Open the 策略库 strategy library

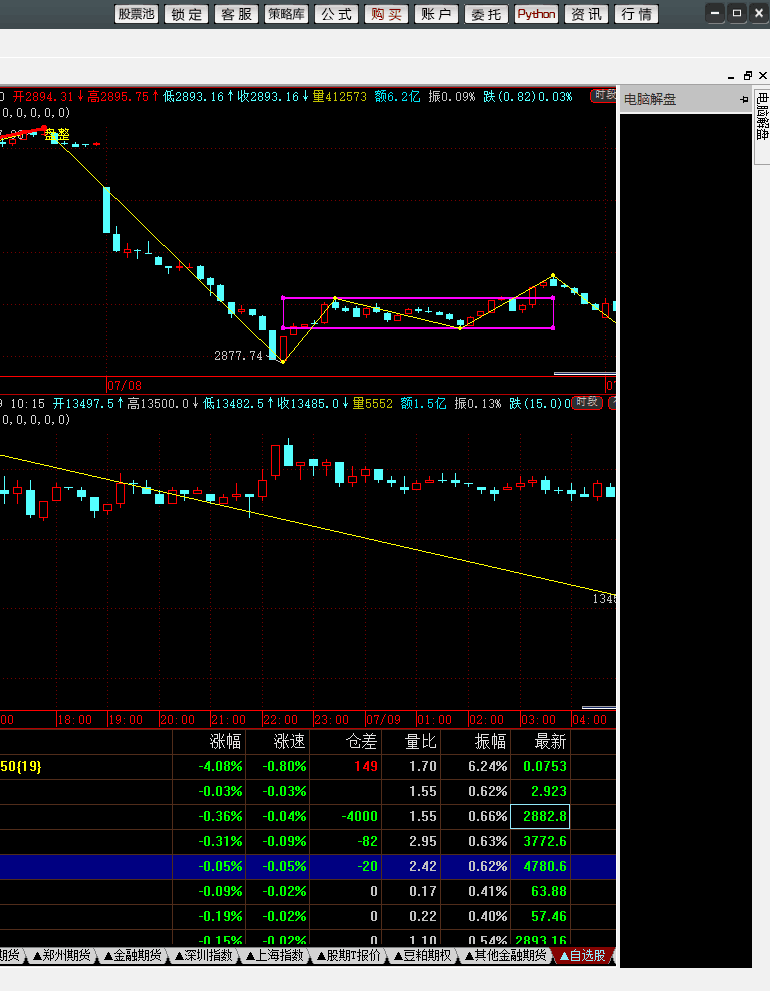click(286, 14)
